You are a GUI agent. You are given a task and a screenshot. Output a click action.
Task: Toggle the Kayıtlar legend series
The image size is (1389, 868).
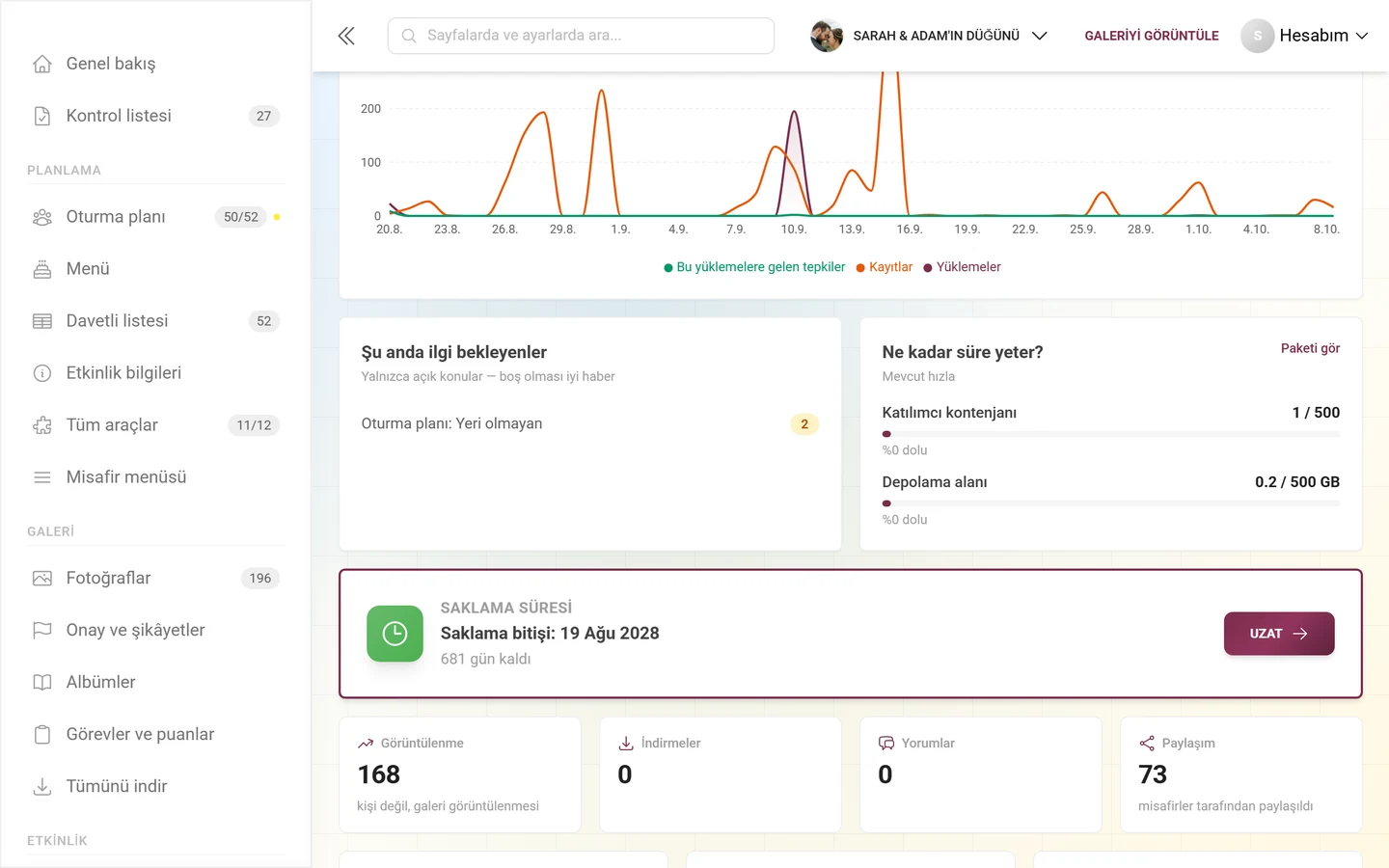coord(885,267)
